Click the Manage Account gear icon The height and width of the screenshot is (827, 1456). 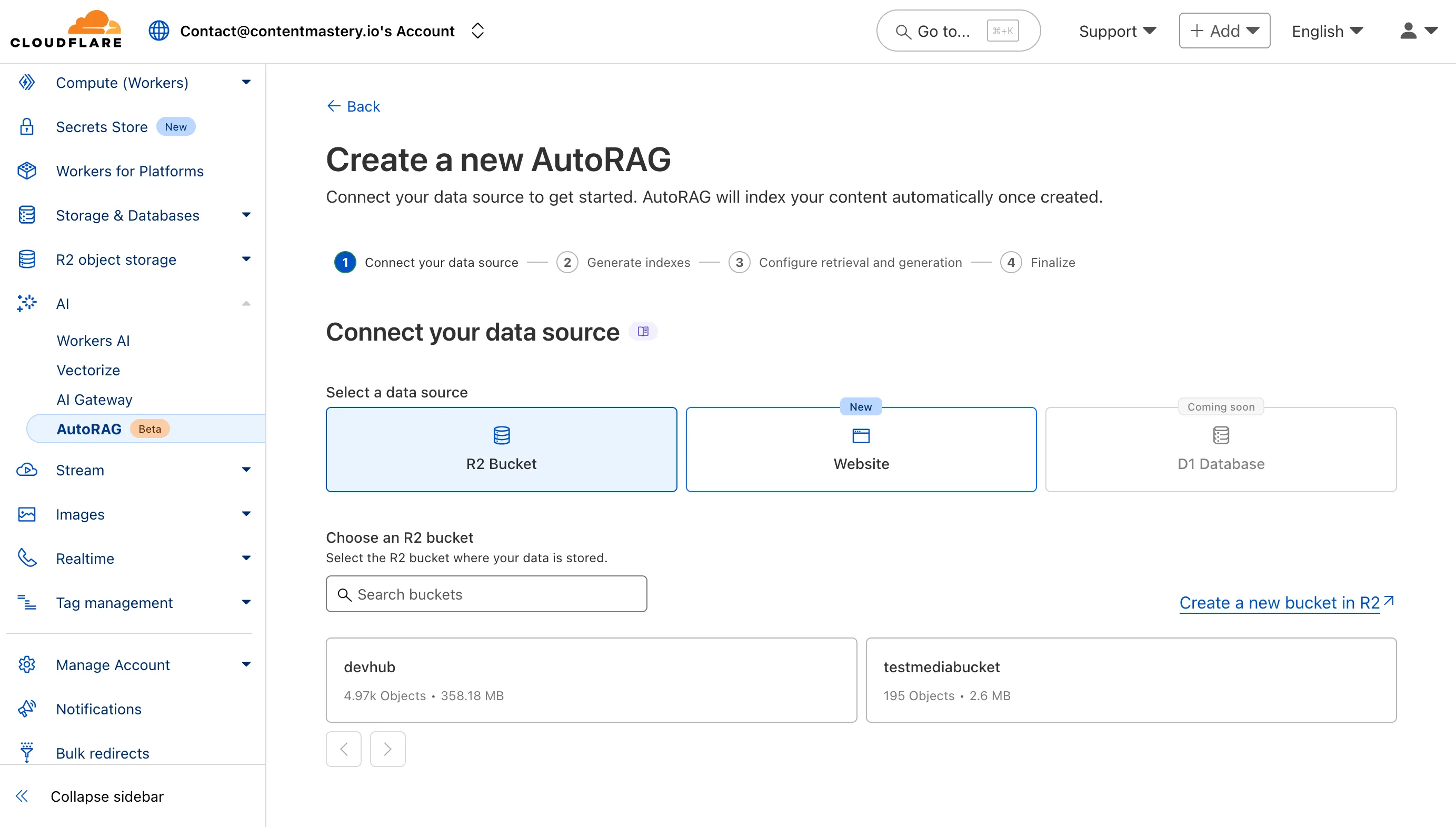pos(27,664)
